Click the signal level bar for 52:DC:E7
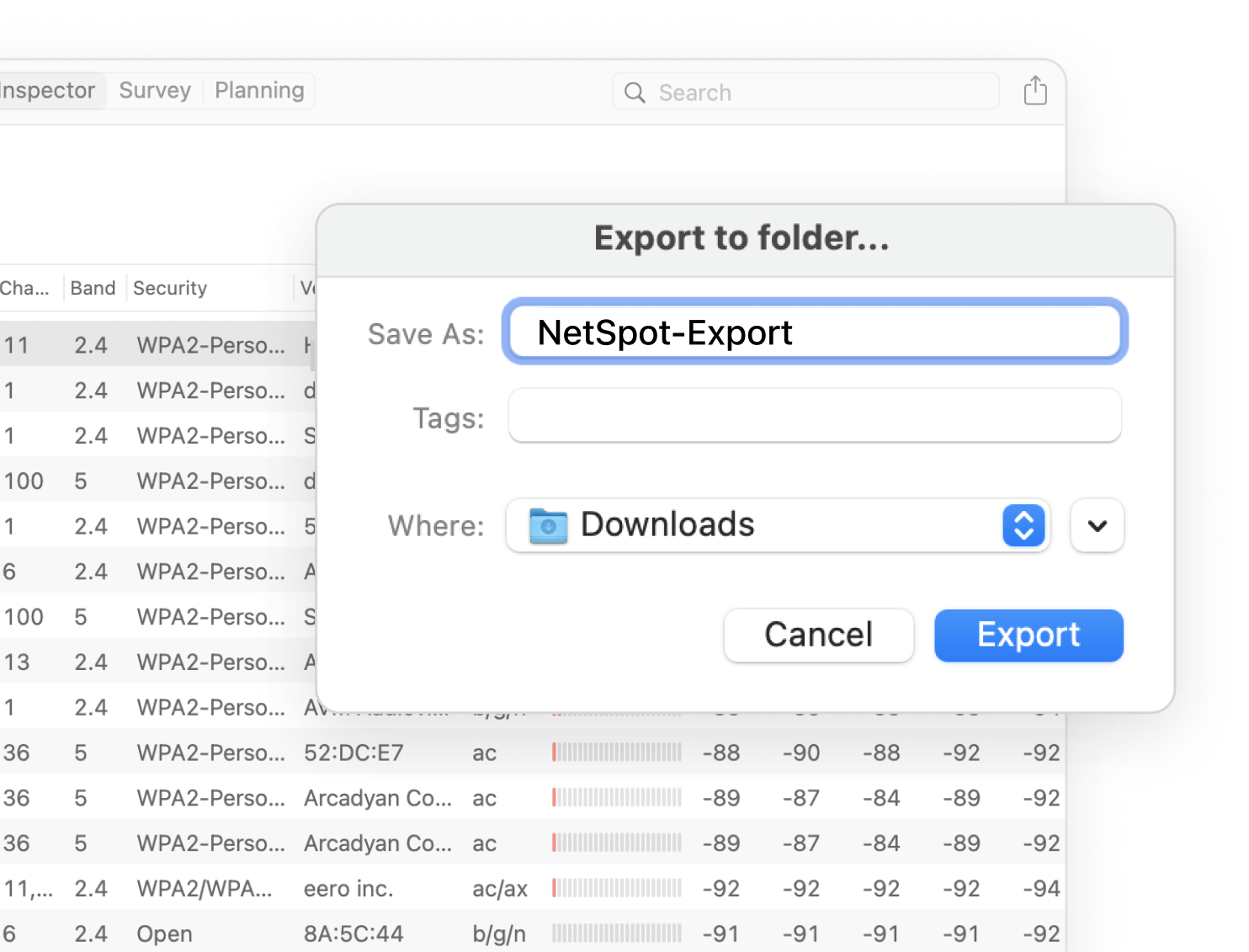Image resolution: width=1249 pixels, height=952 pixels. pos(616,753)
